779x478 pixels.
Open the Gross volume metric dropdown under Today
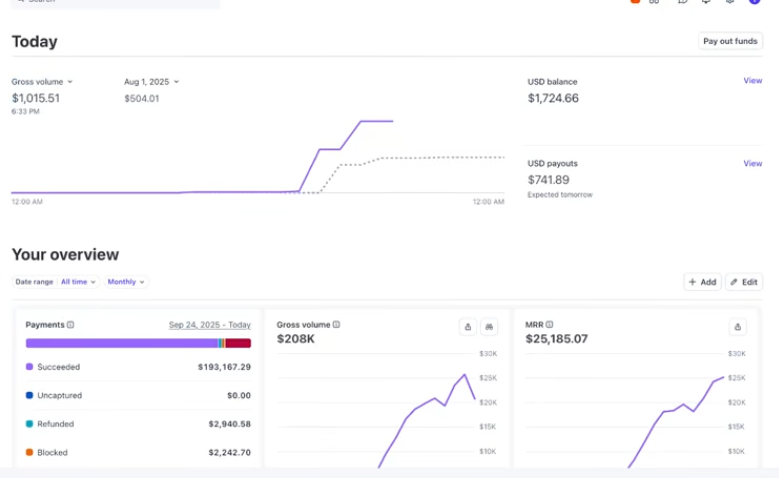[42, 81]
